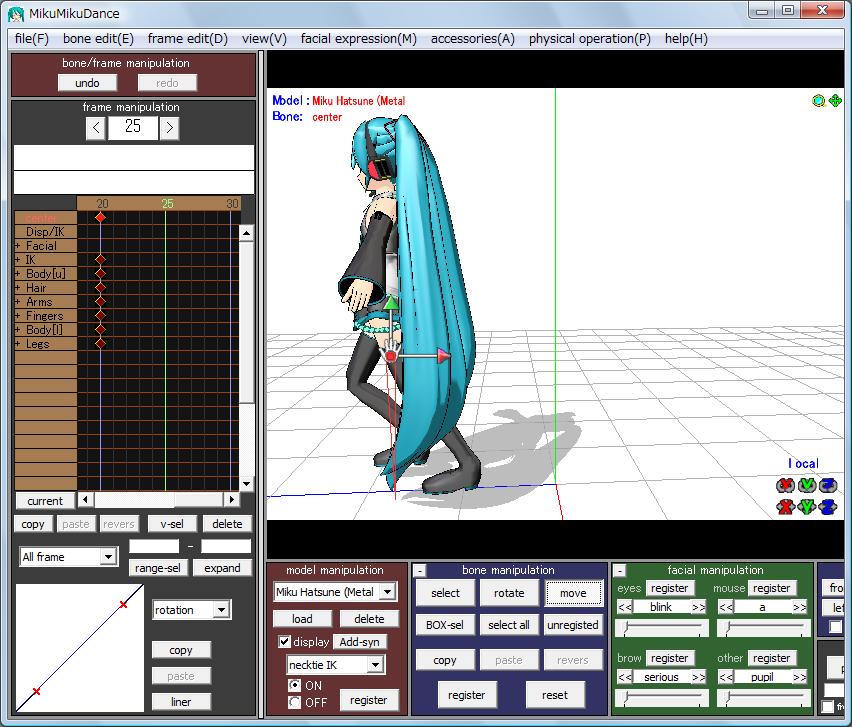
Task: Go to previous frame with left arrow
Action: 96,128
